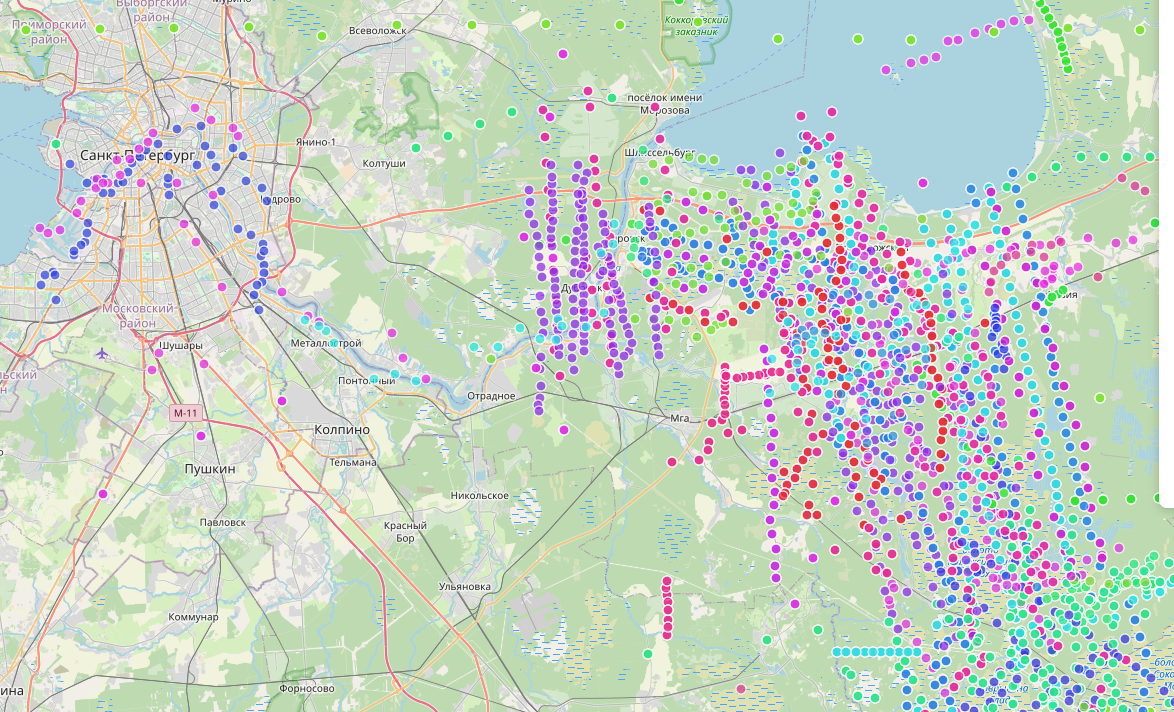Click the magenta marker just above Колпино

[282, 401]
